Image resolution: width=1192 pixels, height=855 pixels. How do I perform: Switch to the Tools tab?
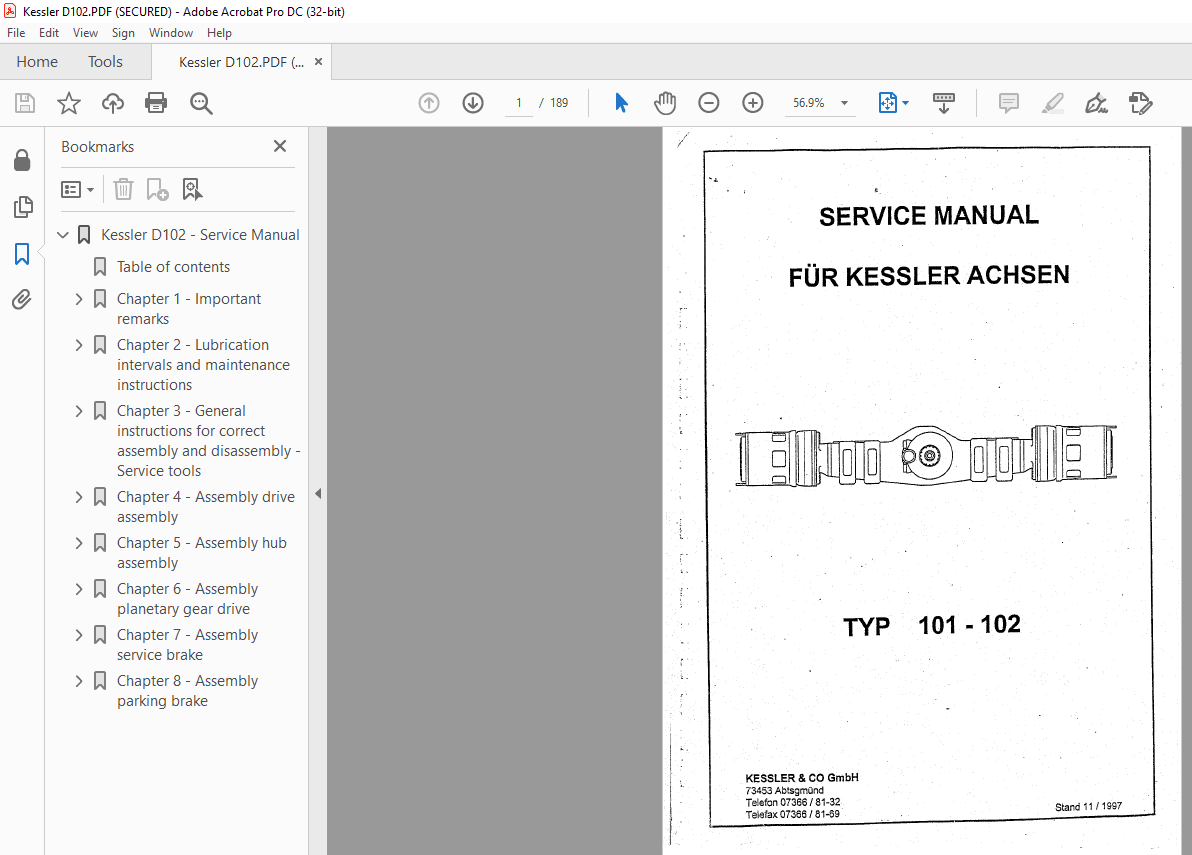(105, 61)
